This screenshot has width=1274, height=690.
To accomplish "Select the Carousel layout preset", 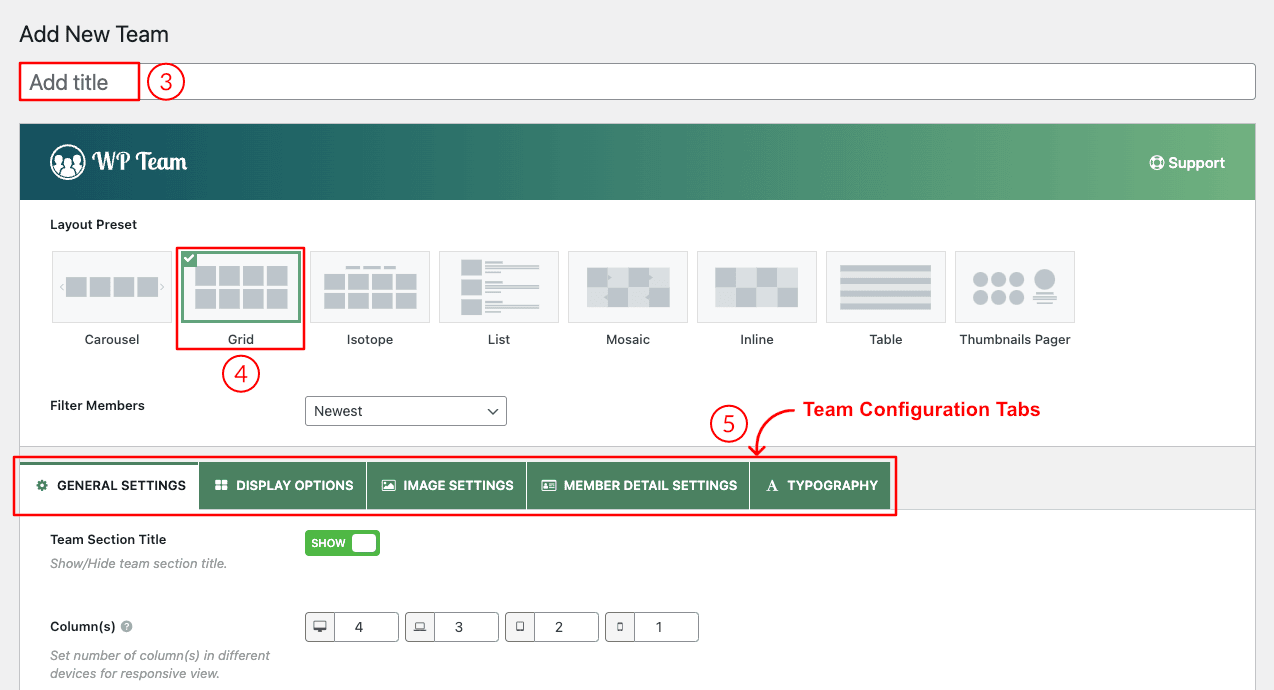I will pos(111,287).
